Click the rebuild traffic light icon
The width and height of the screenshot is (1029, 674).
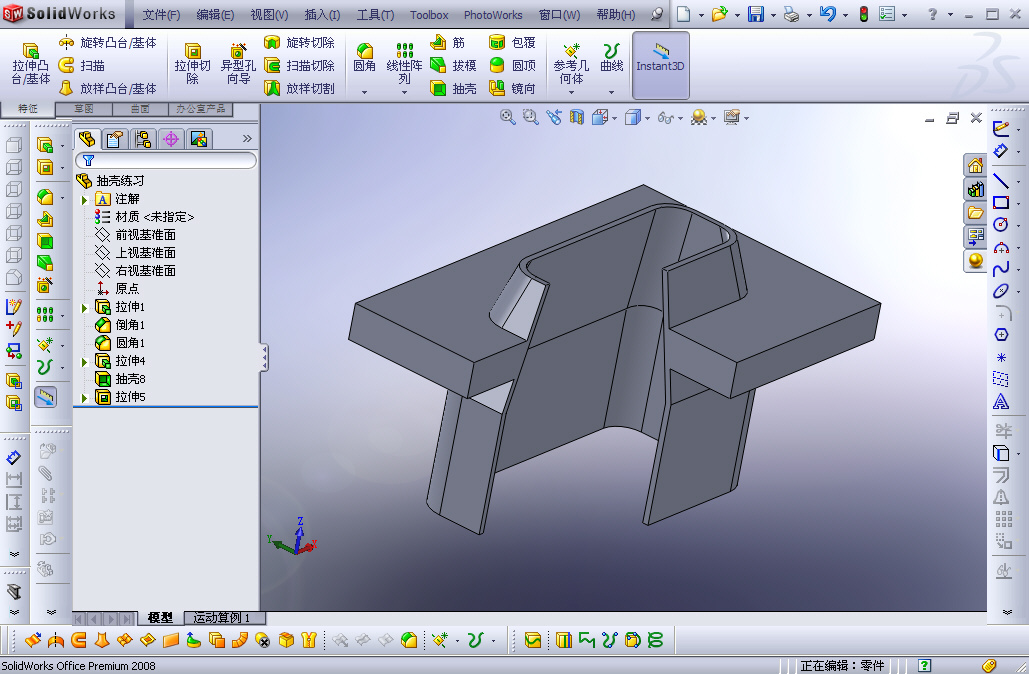[x=864, y=14]
